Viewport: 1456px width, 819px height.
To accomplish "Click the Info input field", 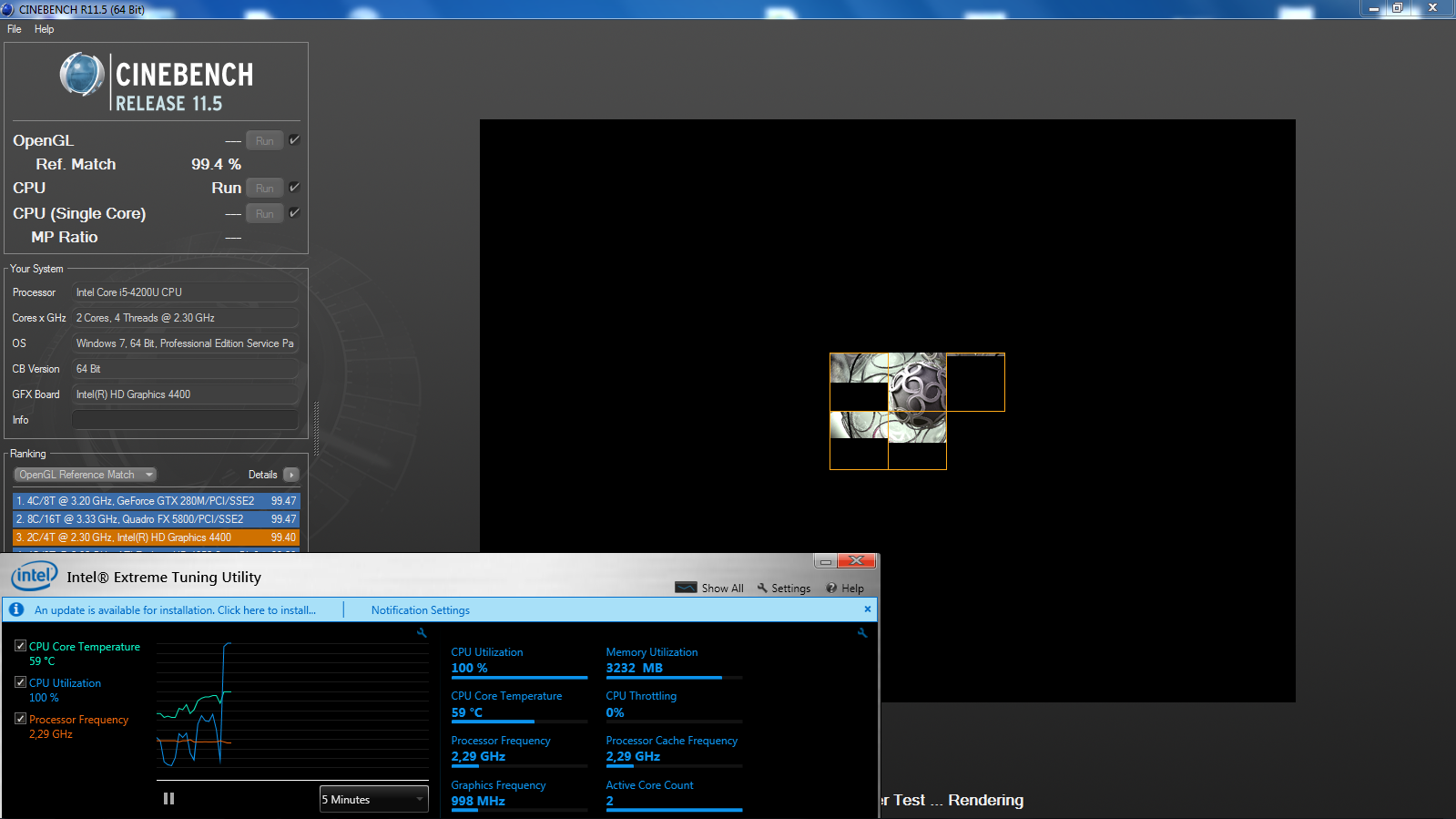I will tap(185, 420).
